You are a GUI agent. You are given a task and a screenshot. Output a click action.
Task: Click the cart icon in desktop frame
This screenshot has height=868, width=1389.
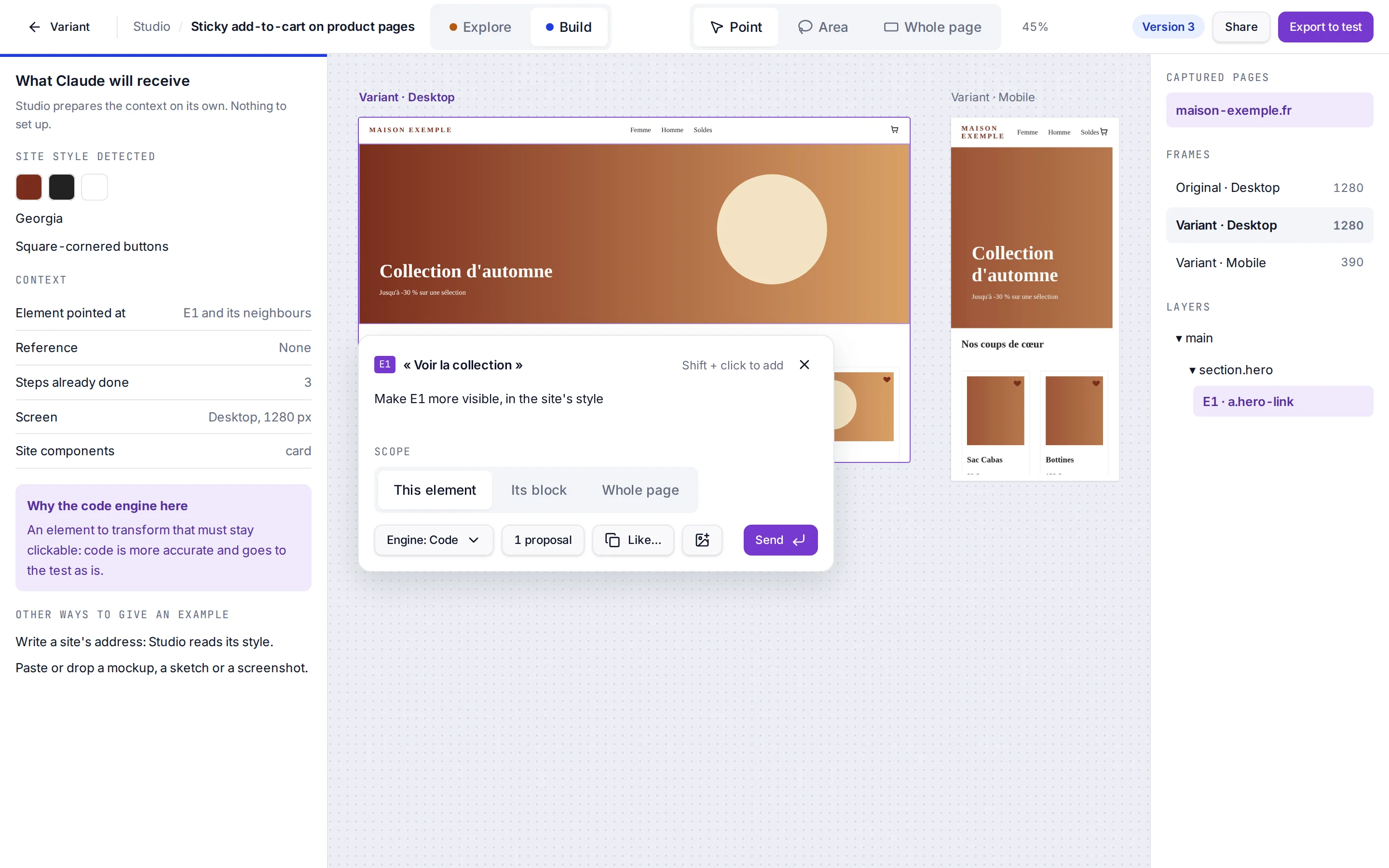tap(894, 130)
